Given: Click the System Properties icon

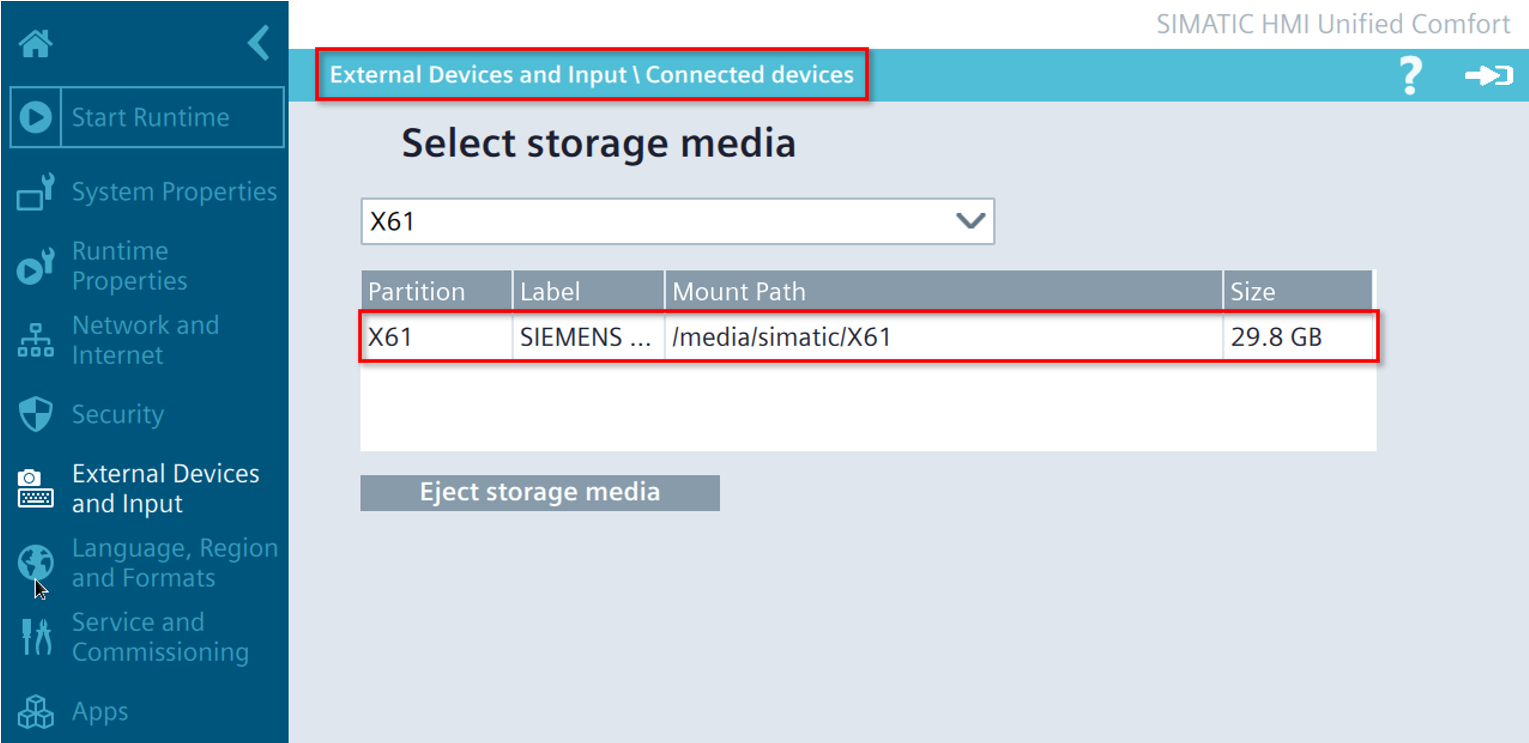Looking at the screenshot, I should coord(36,192).
